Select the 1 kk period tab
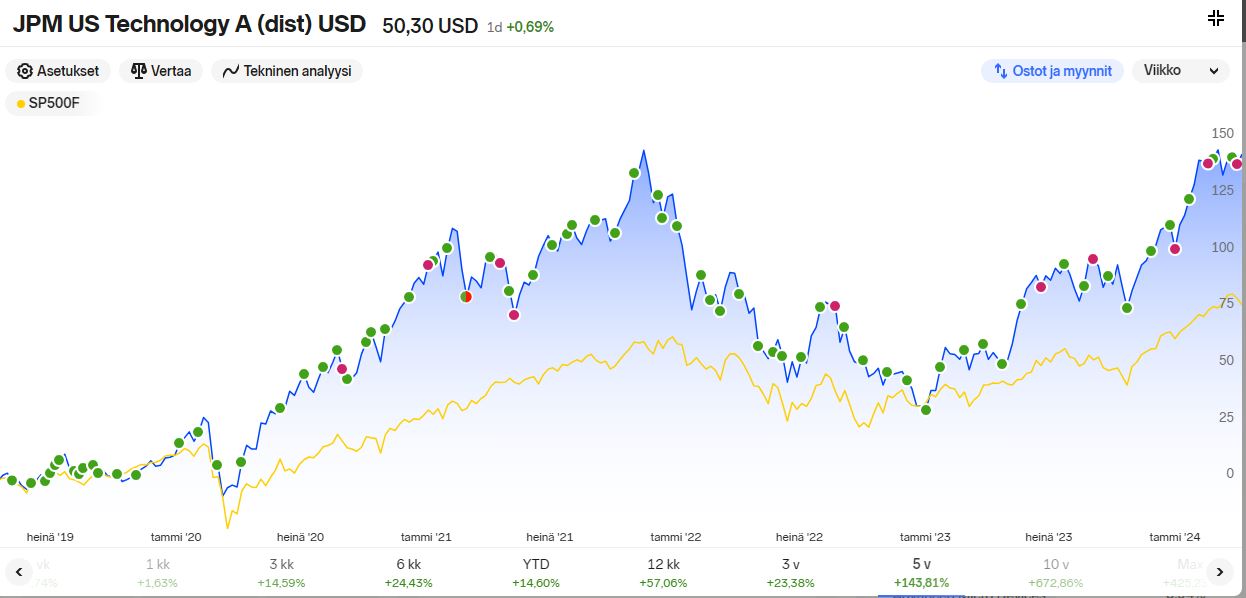This screenshot has height=598, width=1246. click(x=158, y=572)
